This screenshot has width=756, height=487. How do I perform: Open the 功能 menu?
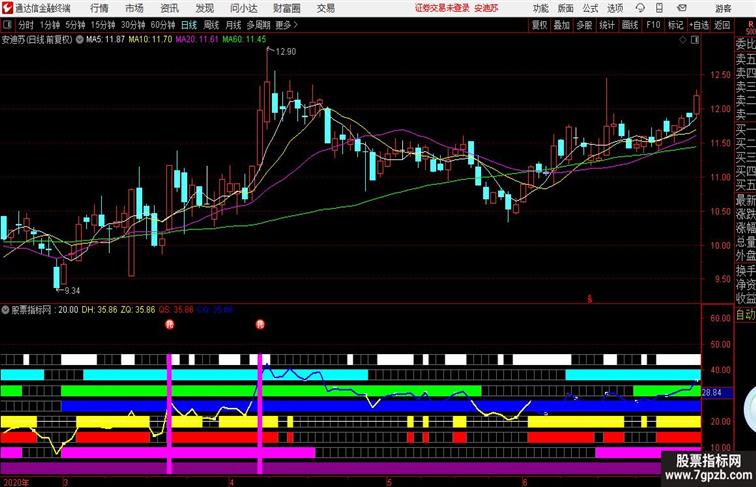[x=540, y=8]
